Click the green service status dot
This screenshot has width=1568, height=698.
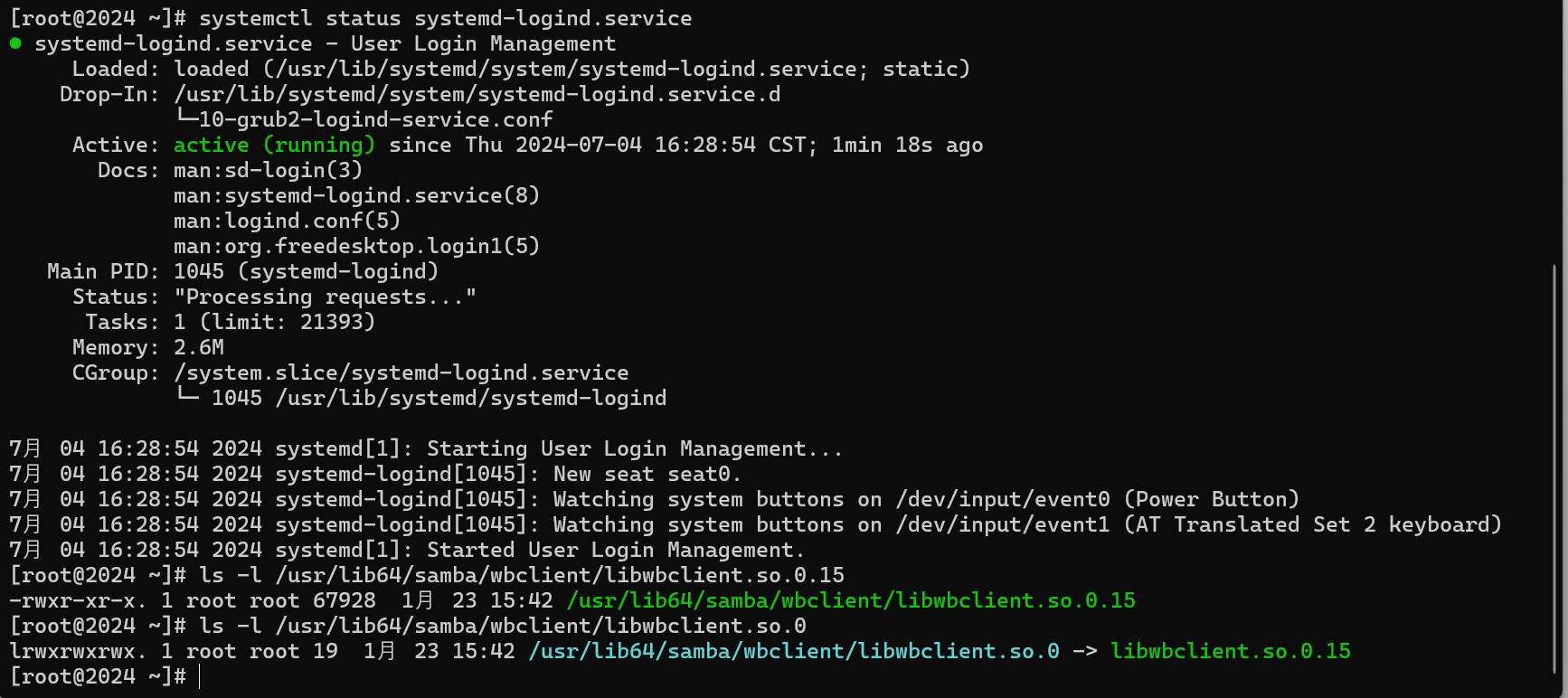coord(15,43)
